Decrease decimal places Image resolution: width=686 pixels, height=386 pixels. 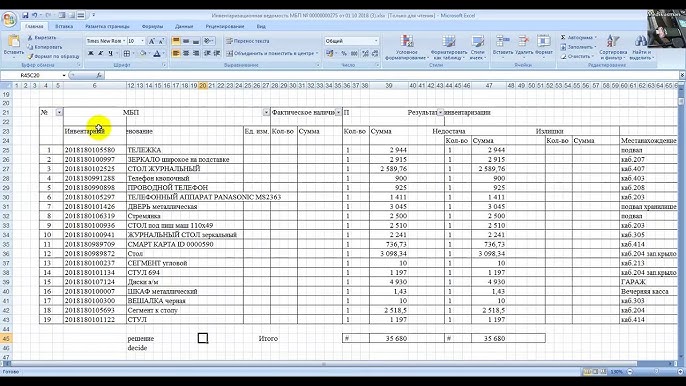(375, 53)
